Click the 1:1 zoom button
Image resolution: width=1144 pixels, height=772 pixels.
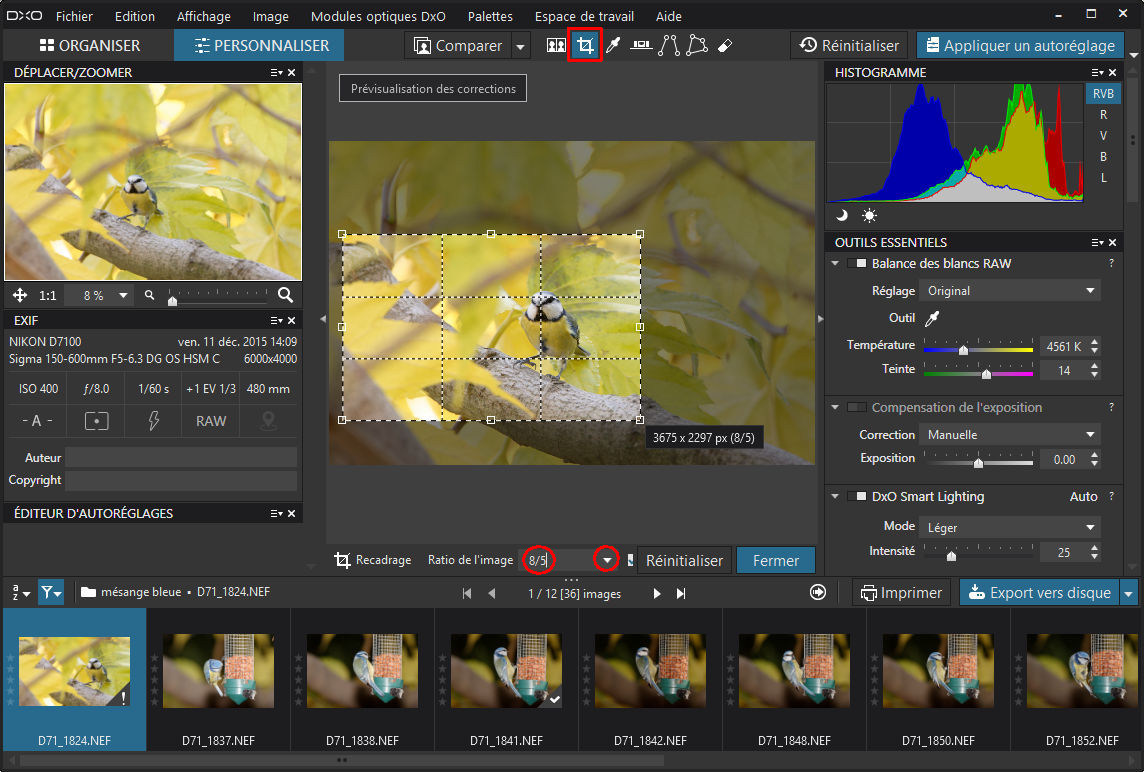[x=47, y=296]
